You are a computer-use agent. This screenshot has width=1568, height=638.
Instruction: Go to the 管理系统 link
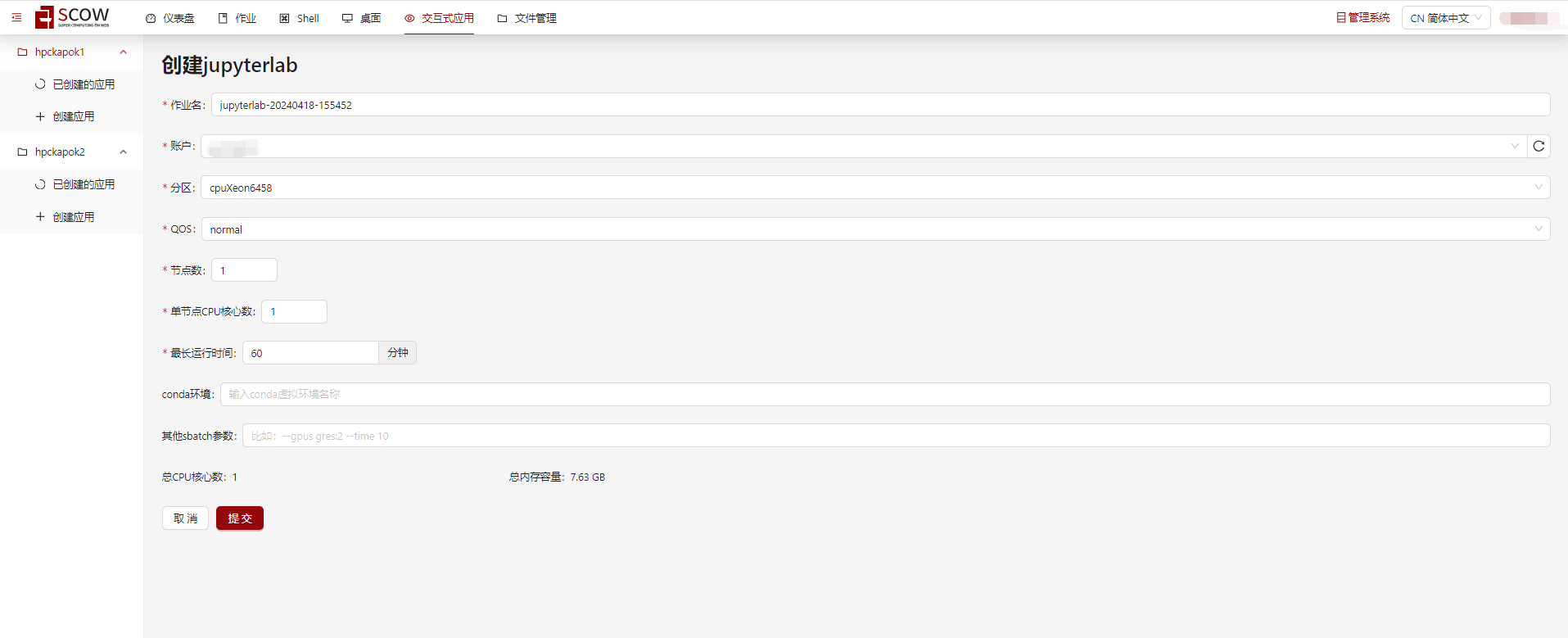coord(1363,18)
